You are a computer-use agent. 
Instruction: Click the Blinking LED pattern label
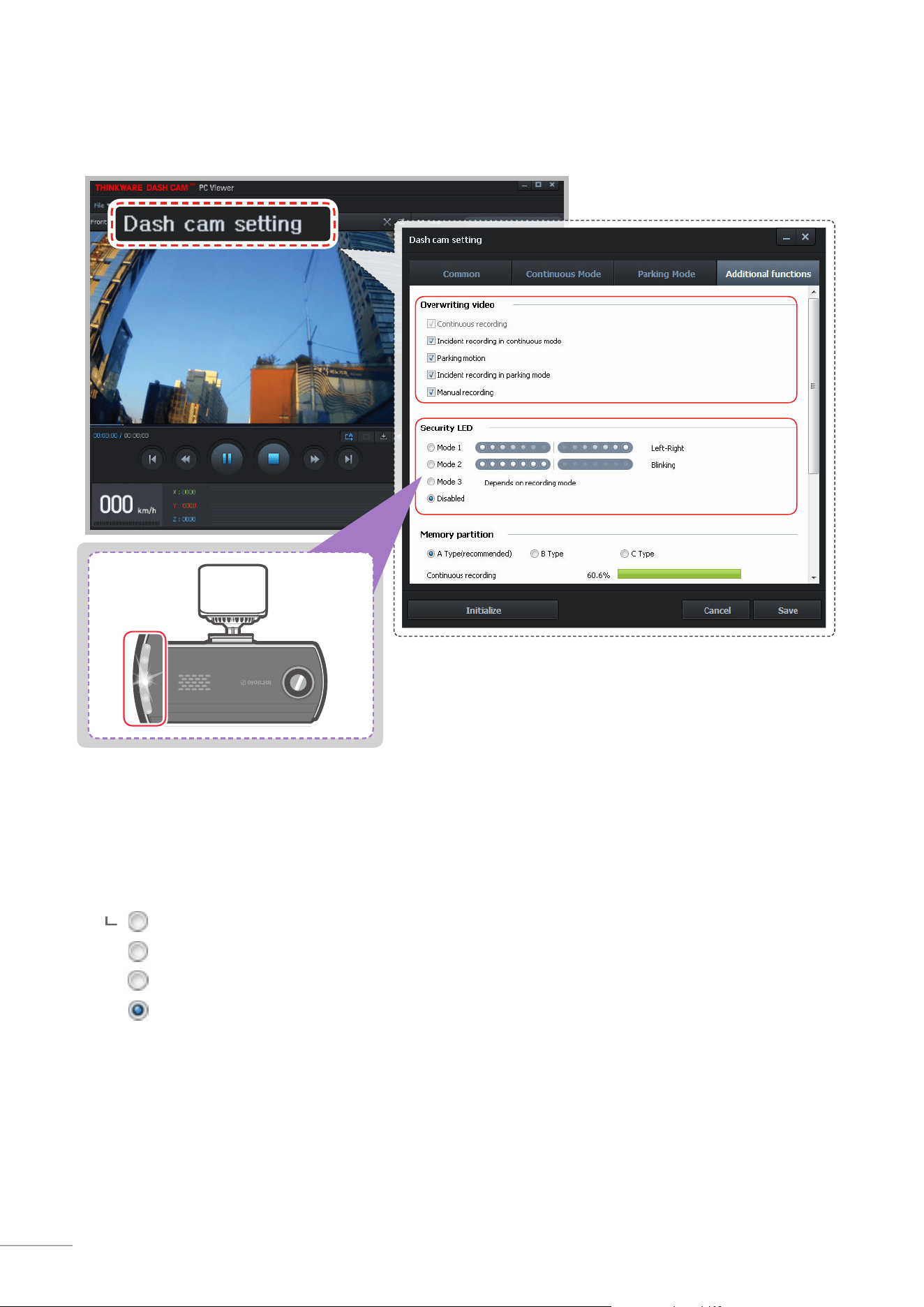coord(663,465)
